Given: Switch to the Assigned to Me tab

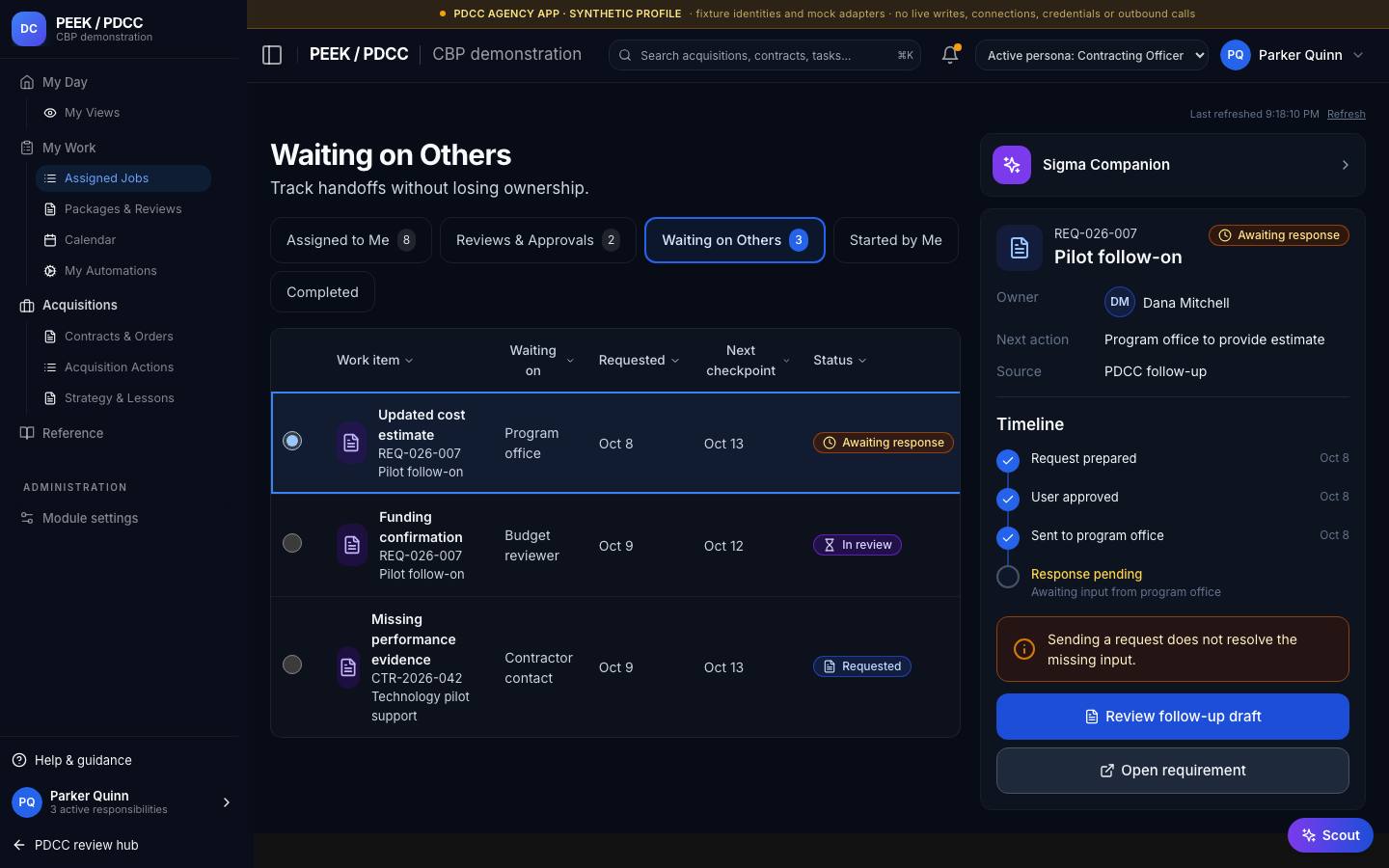Looking at the screenshot, I should 351,240.
